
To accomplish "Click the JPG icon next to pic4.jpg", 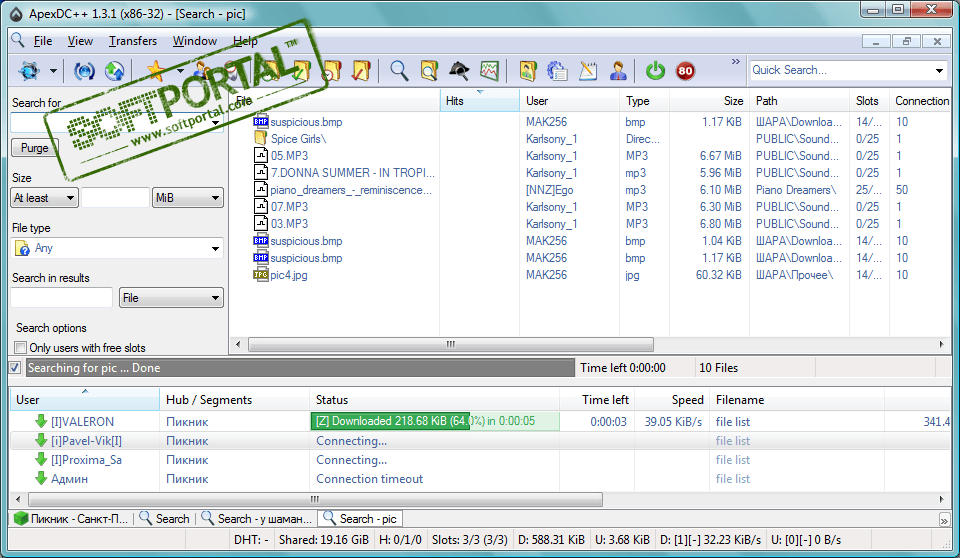I will pyautogui.click(x=261, y=274).
